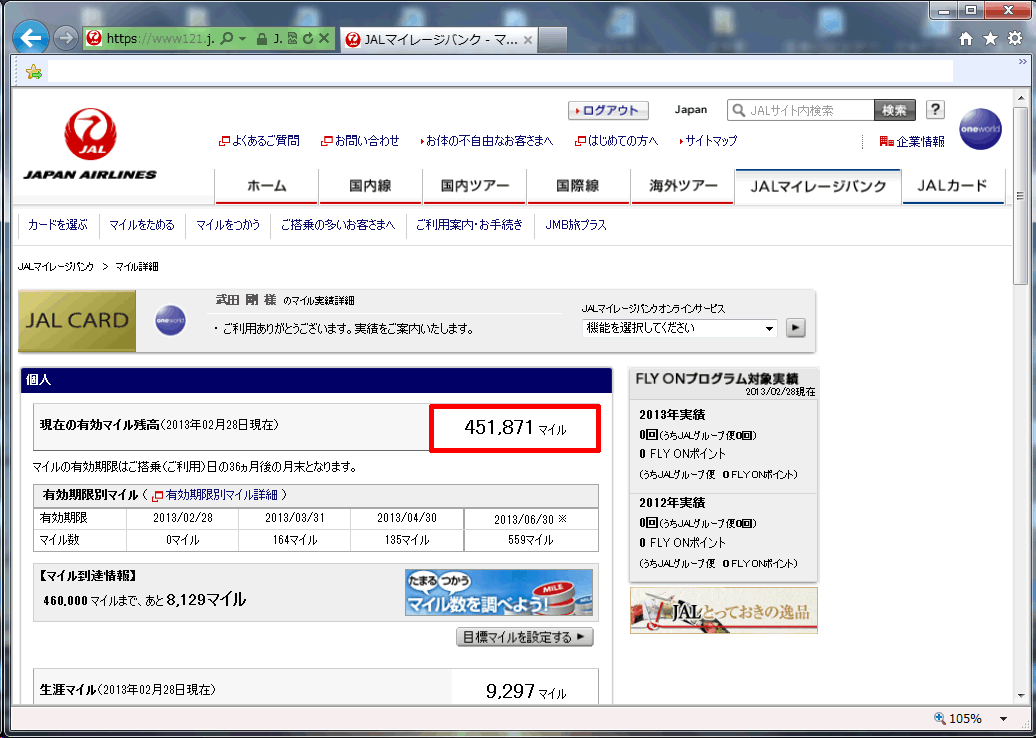Screen dimensions: 1036x738
Task: Click the 559マイル table cell
Action: coord(531,540)
